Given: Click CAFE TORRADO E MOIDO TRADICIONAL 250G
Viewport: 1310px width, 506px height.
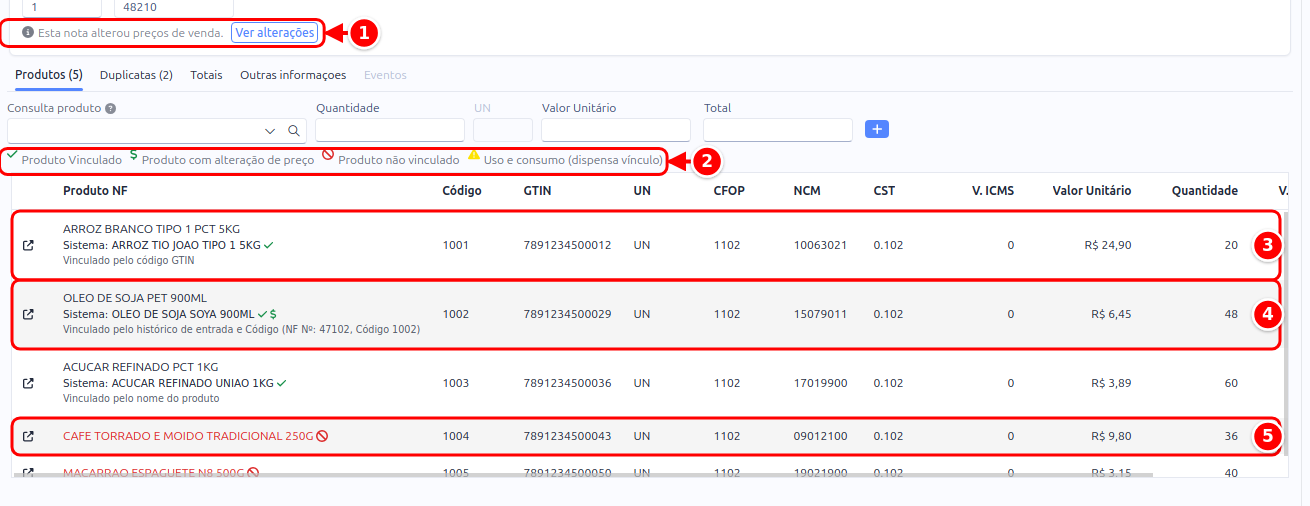Looking at the screenshot, I should click(188, 436).
